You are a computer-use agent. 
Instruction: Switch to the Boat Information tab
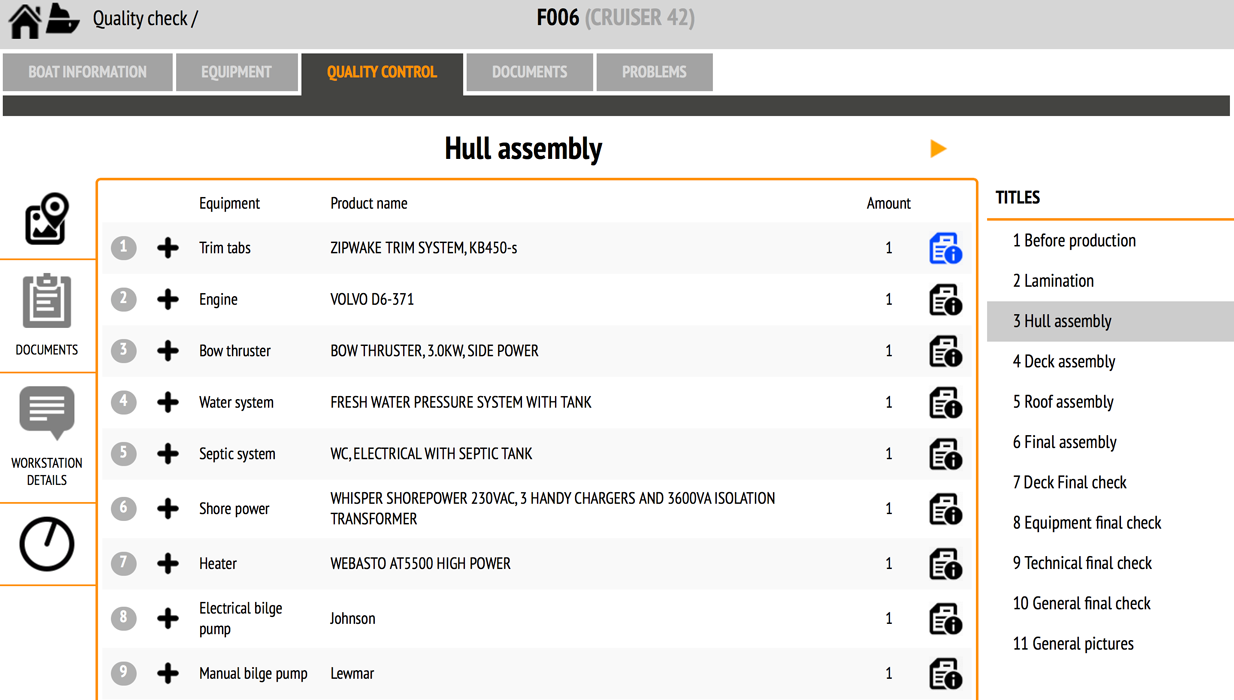[x=87, y=72]
